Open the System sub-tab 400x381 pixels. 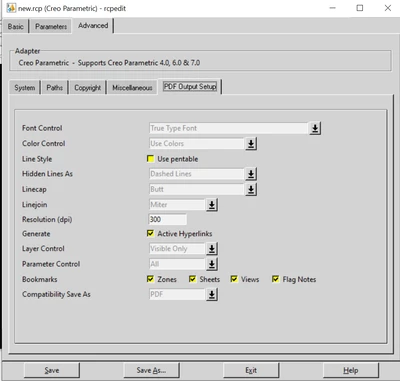pyautogui.click(x=25, y=88)
